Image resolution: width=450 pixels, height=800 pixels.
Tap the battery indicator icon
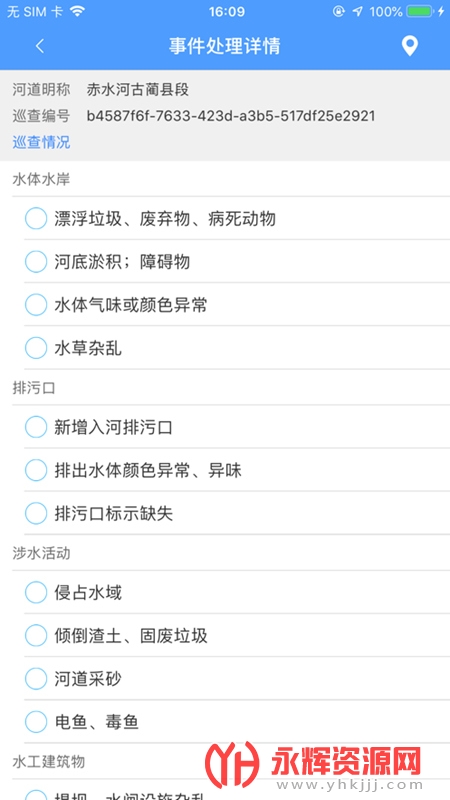(419, 11)
